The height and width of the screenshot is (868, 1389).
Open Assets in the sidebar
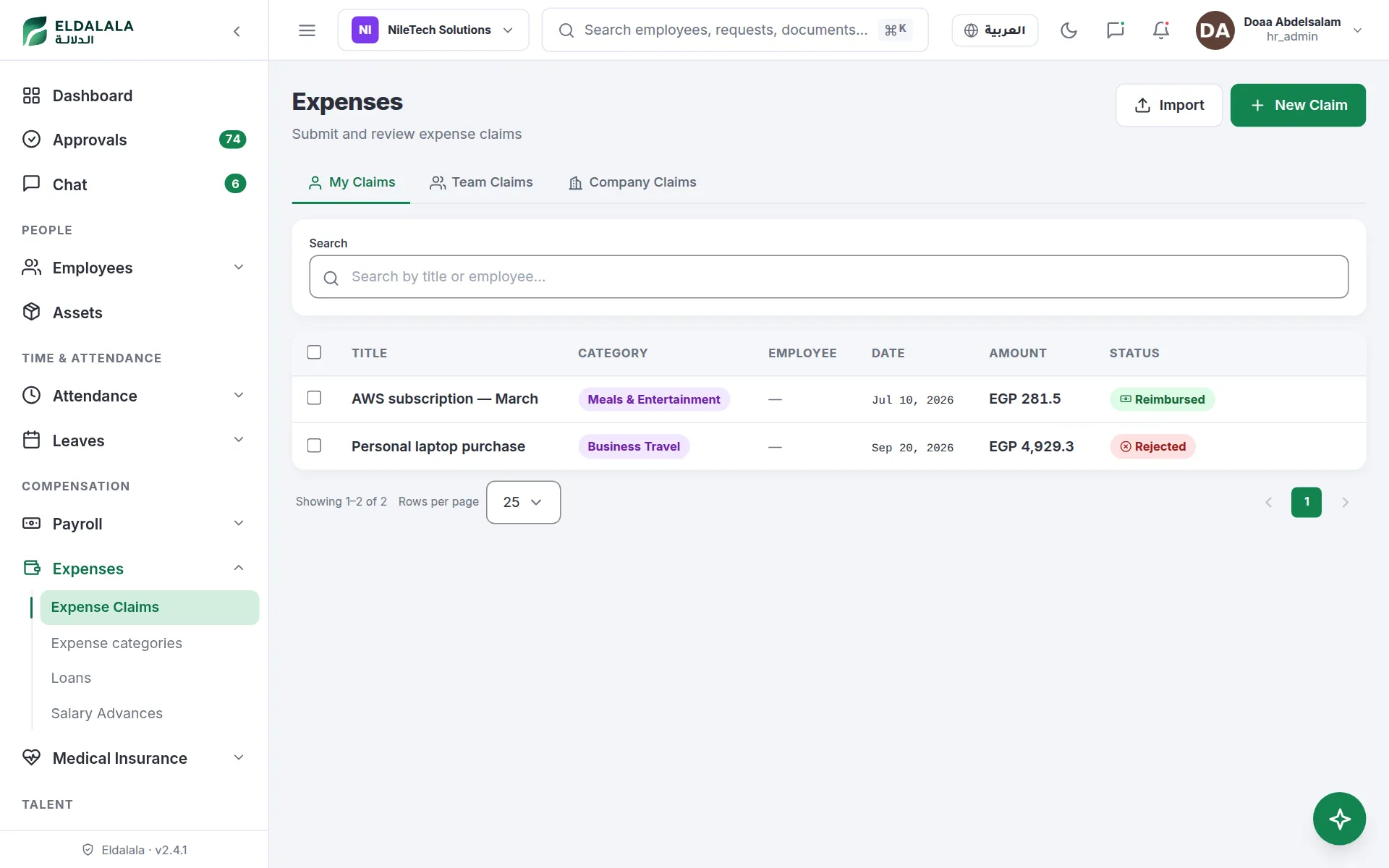tap(134, 312)
